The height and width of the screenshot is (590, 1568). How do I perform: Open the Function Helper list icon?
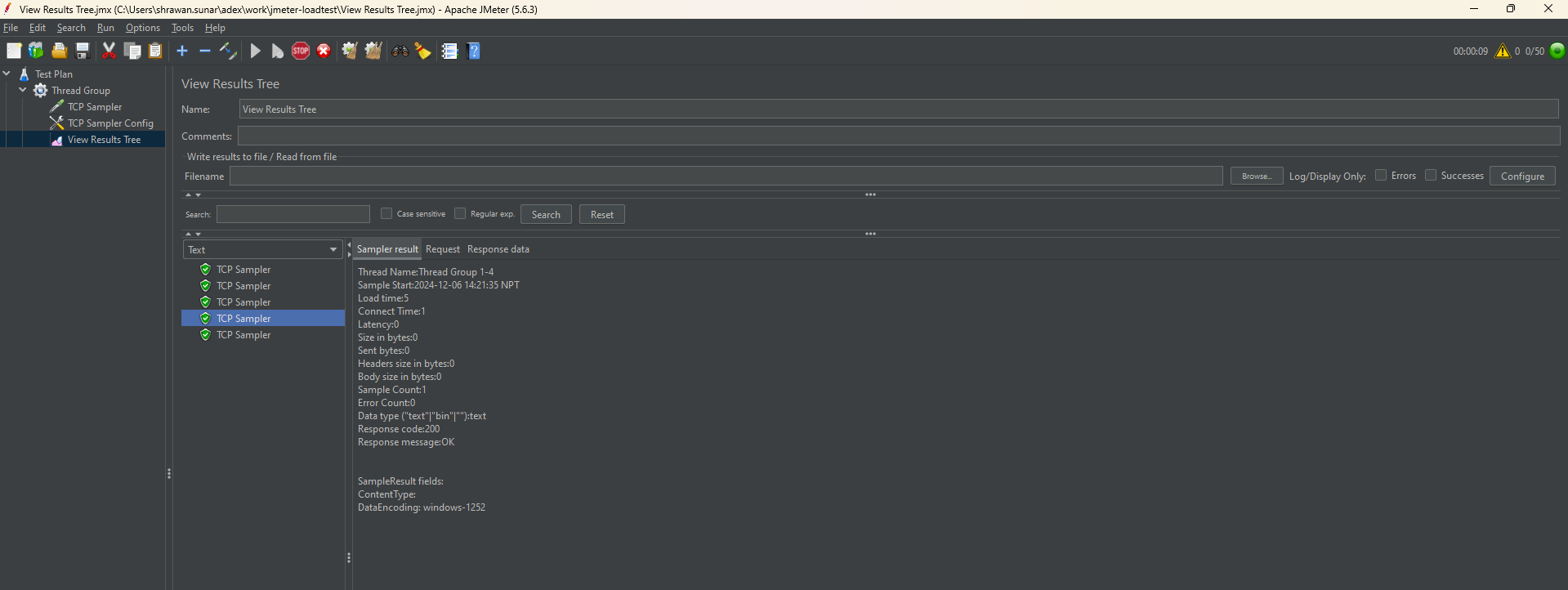point(449,51)
